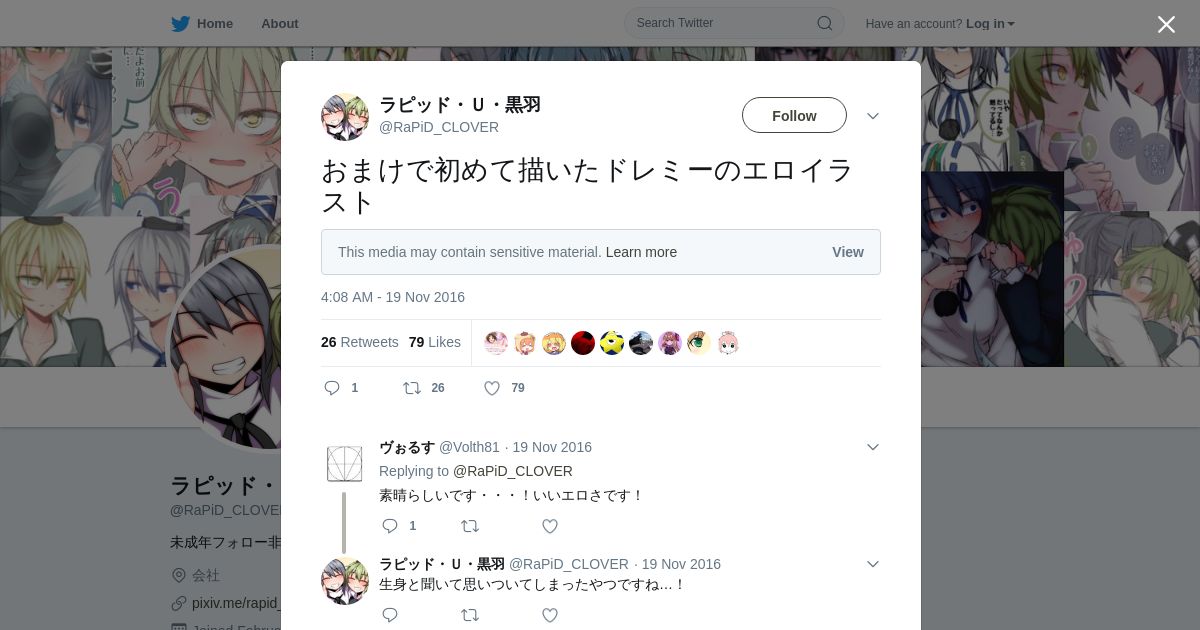Click the reply bubble icon on the main tweet
This screenshot has height=630, width=1200.
point(332,388)
